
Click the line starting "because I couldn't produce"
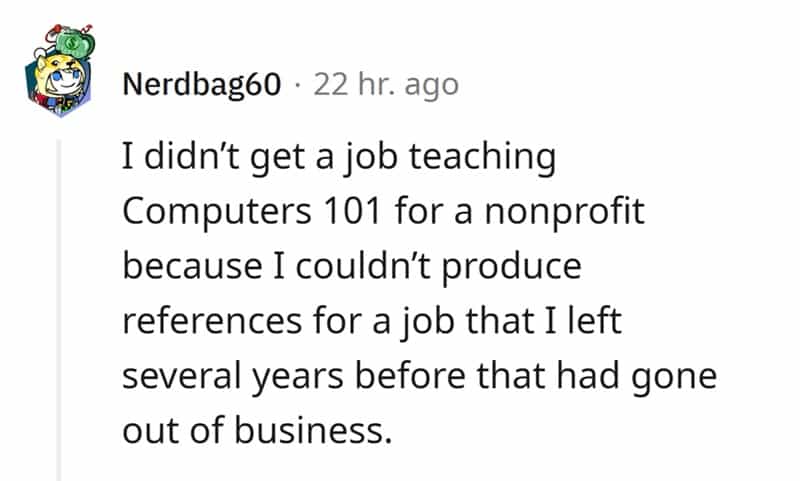pyautogui.click(x=351, y=268)
